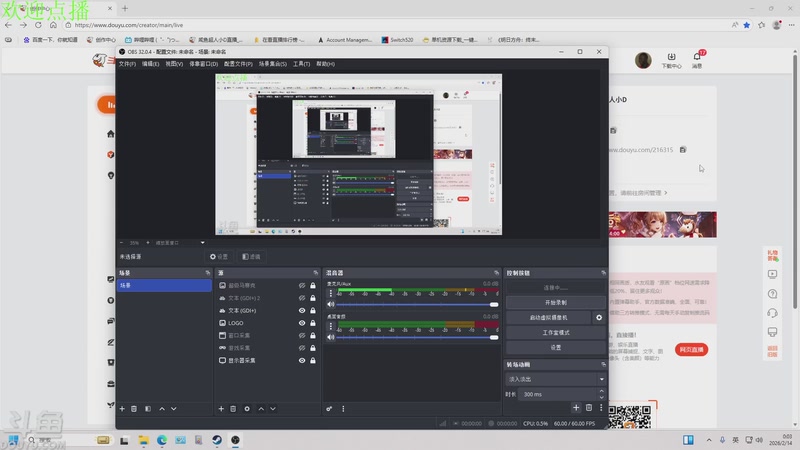Image resolution: width=800 pixels, height=450 pixels.
Task: Click the 开始录制 button
Action: click(x=556, y=303)
